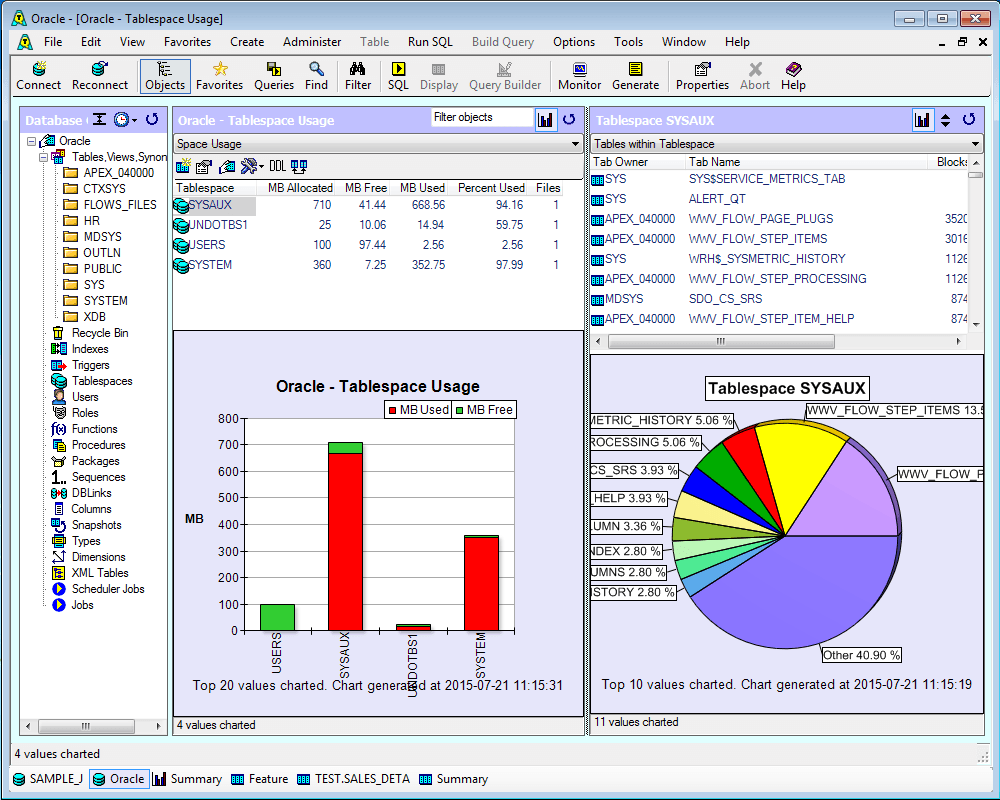Open the Space Usage dropdown
Viewport: 1000px width, 800px height.
(x=378, y=144)
